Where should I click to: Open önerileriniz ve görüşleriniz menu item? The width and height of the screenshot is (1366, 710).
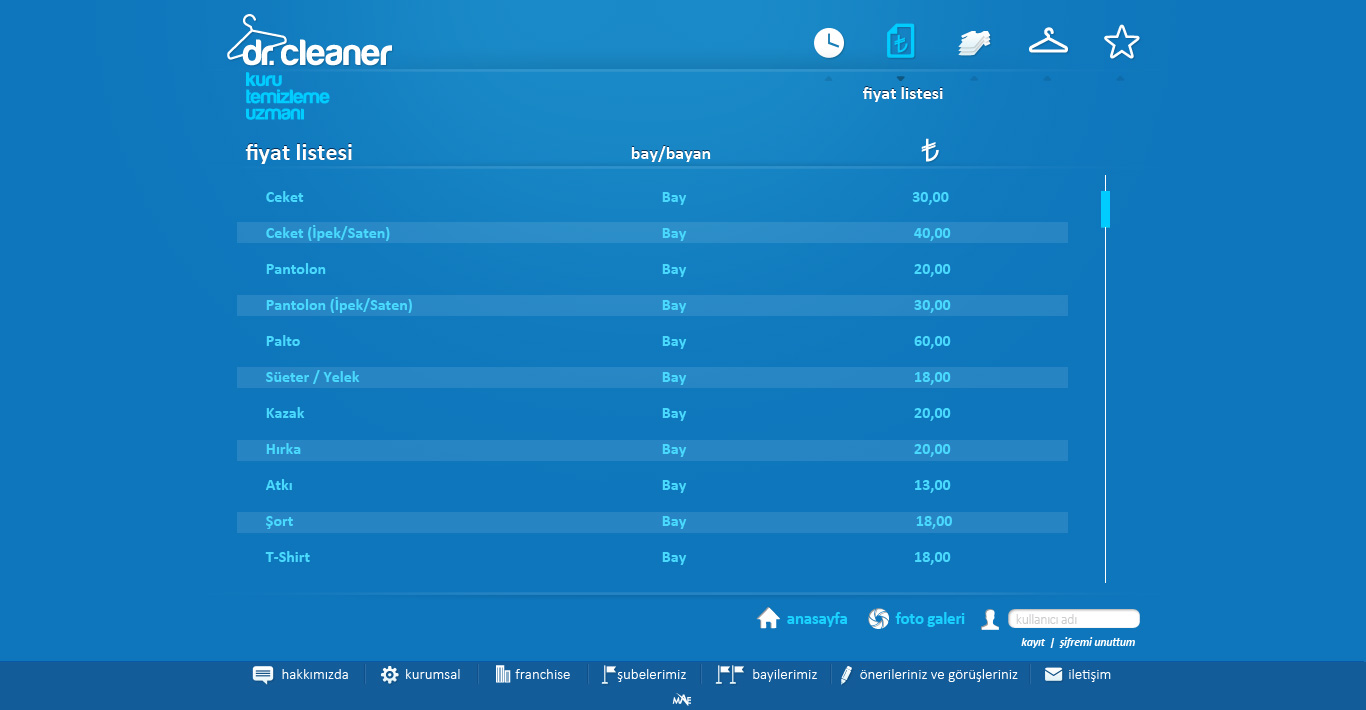tap(939, 675)
